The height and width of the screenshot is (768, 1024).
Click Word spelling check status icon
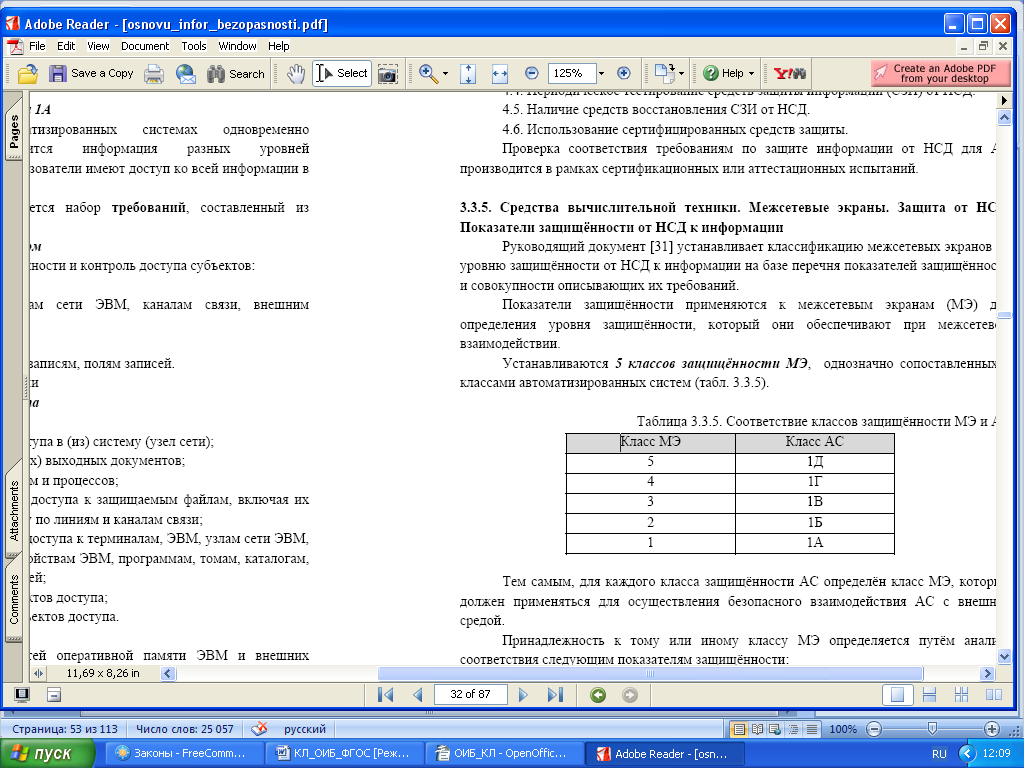click(x=259, y=729)
